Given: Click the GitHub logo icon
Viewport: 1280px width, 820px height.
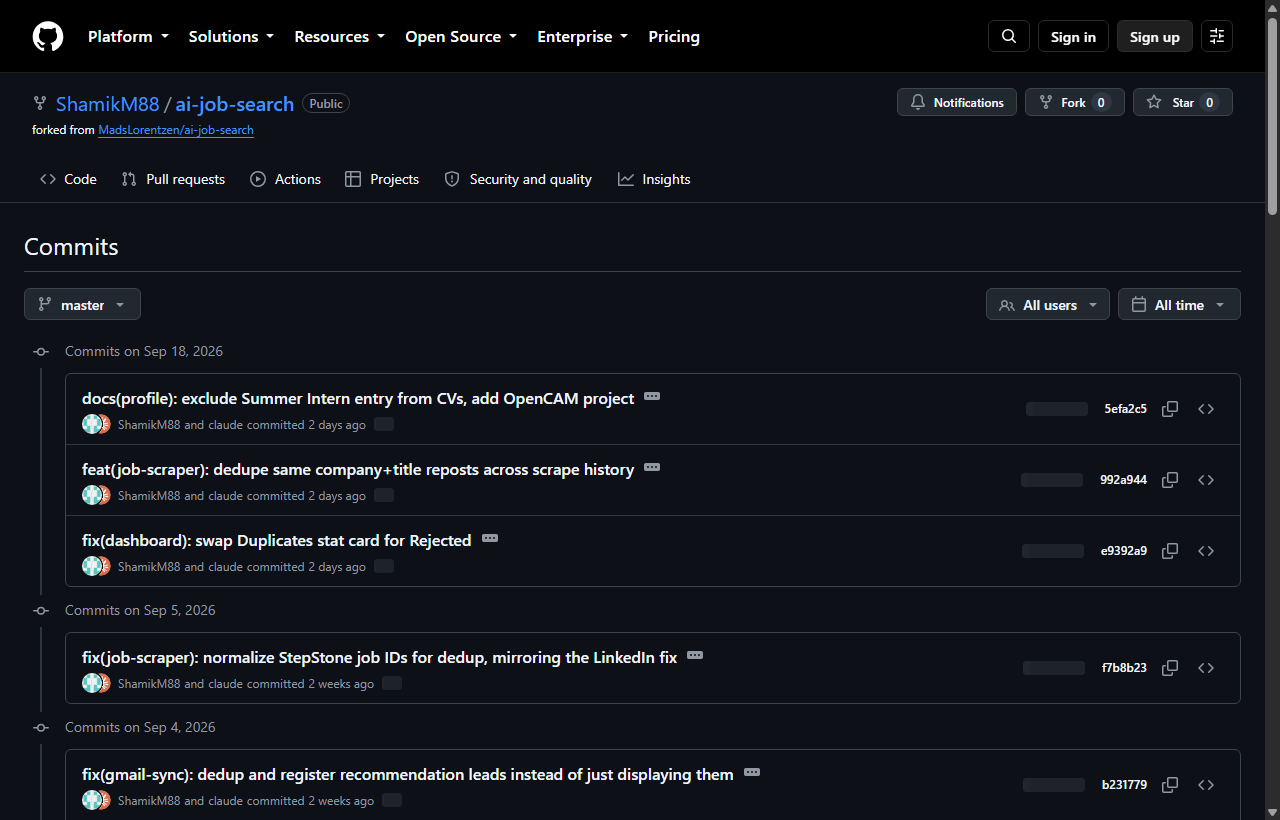Looking at the screenshot, I should tap(48, 37).
